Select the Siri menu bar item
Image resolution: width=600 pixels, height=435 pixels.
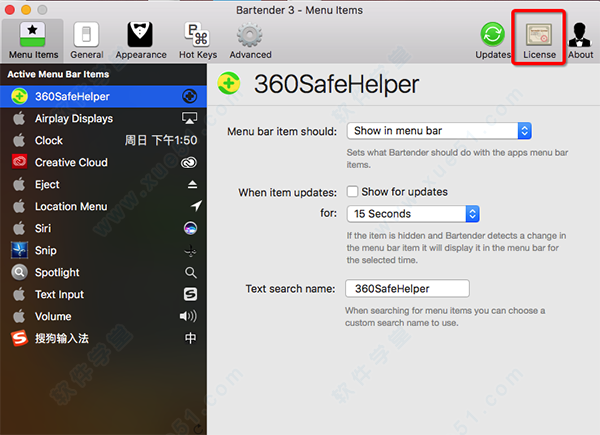click(45, 228)
